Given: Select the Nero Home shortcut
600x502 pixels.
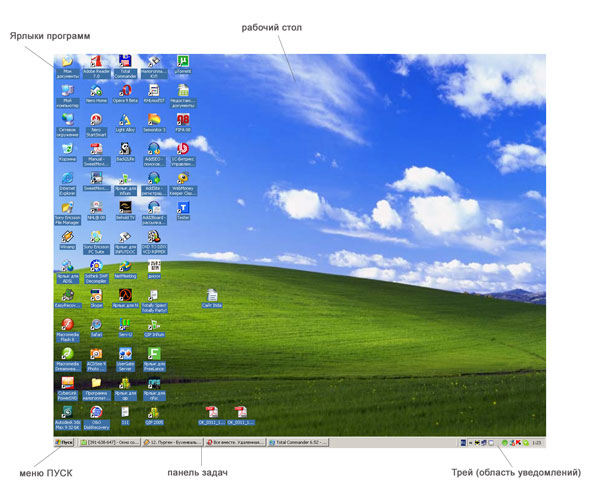Looking at the screenshot, I should [x=96, y=94].
